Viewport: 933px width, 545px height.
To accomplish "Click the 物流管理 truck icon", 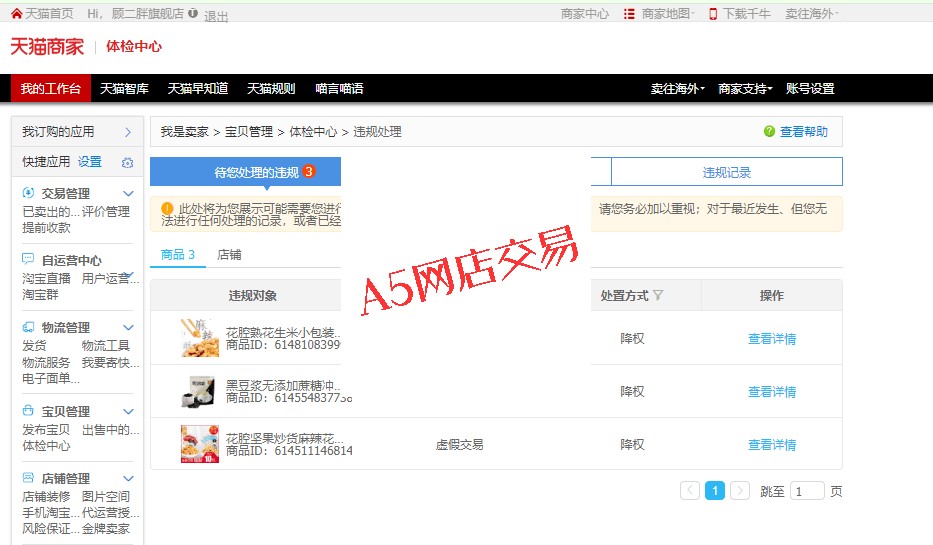I will point(28,327).
